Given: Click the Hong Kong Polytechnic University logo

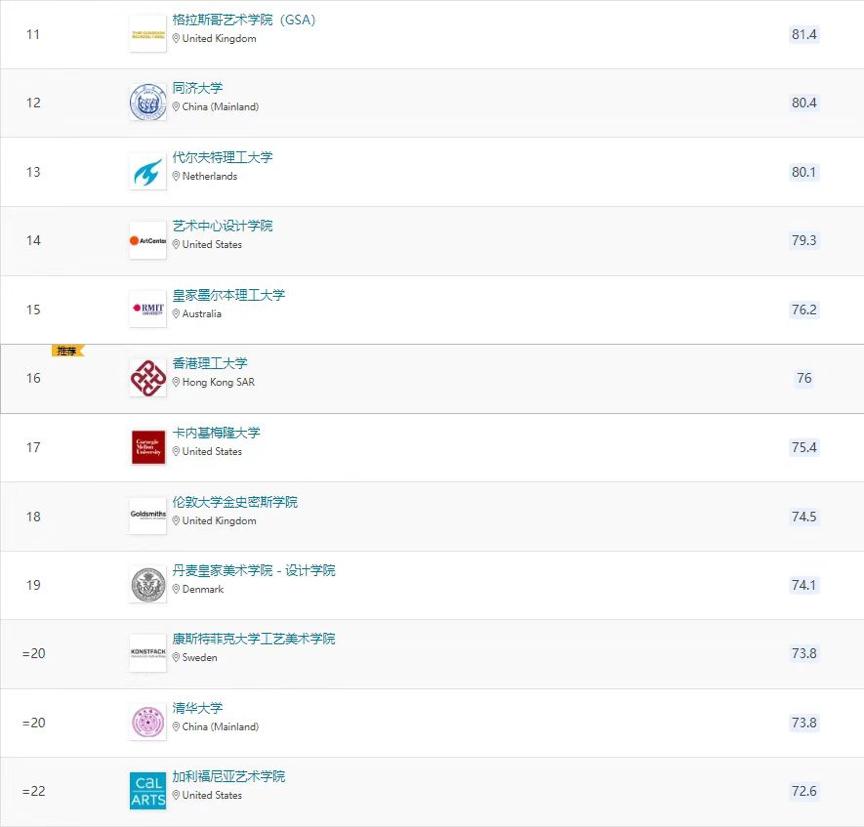Looking at the screenshot, I should click(148, 378).
